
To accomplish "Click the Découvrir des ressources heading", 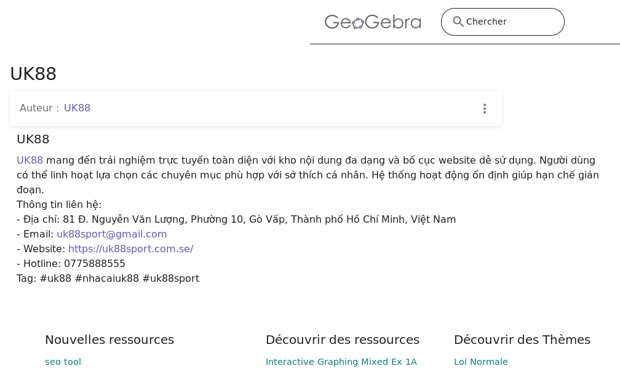I will [x=342, y=340].
